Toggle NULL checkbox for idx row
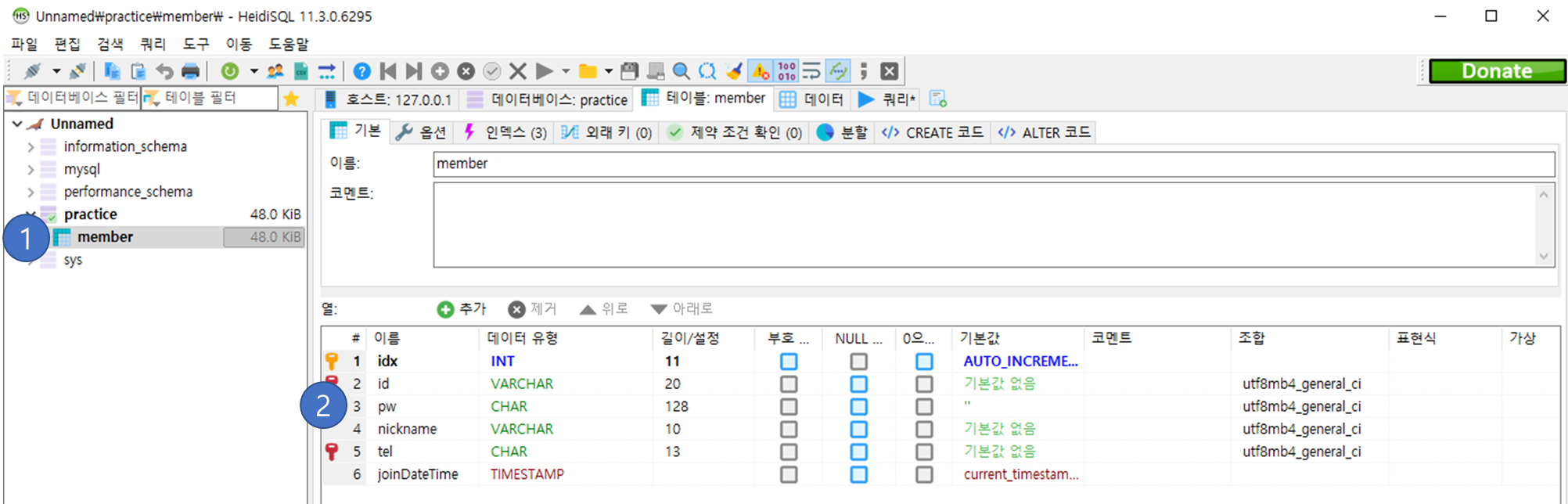This screenshot has width=1568, height=504. tap(859, 362)
